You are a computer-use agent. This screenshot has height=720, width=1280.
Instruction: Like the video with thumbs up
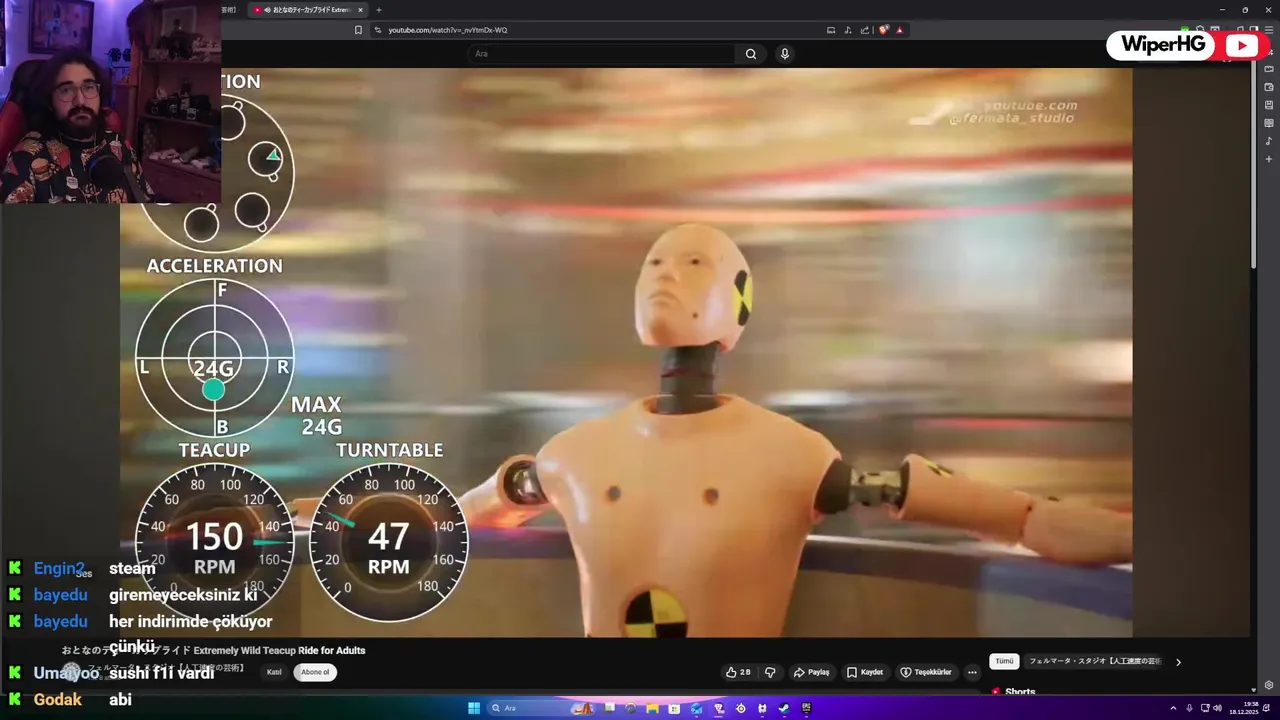[x=738, y=672]
